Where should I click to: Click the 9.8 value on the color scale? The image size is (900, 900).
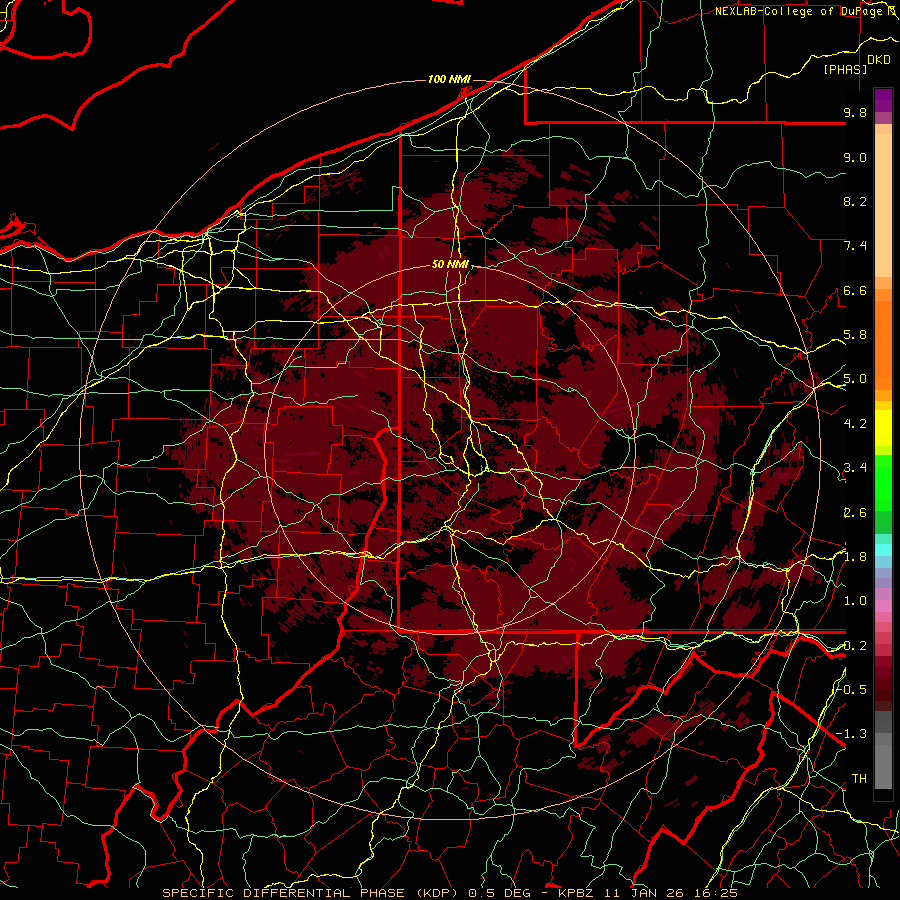pos(855,113)
